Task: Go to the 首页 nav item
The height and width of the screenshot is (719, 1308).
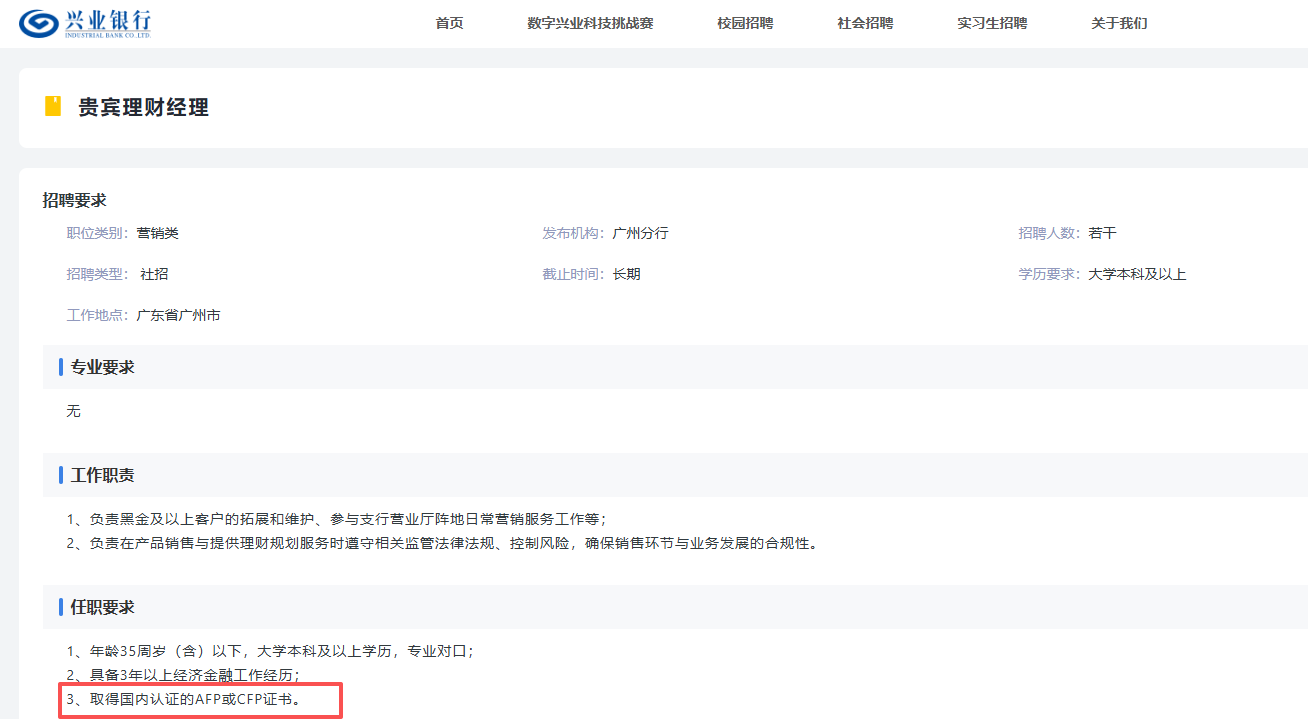Action: coord(449,23)
